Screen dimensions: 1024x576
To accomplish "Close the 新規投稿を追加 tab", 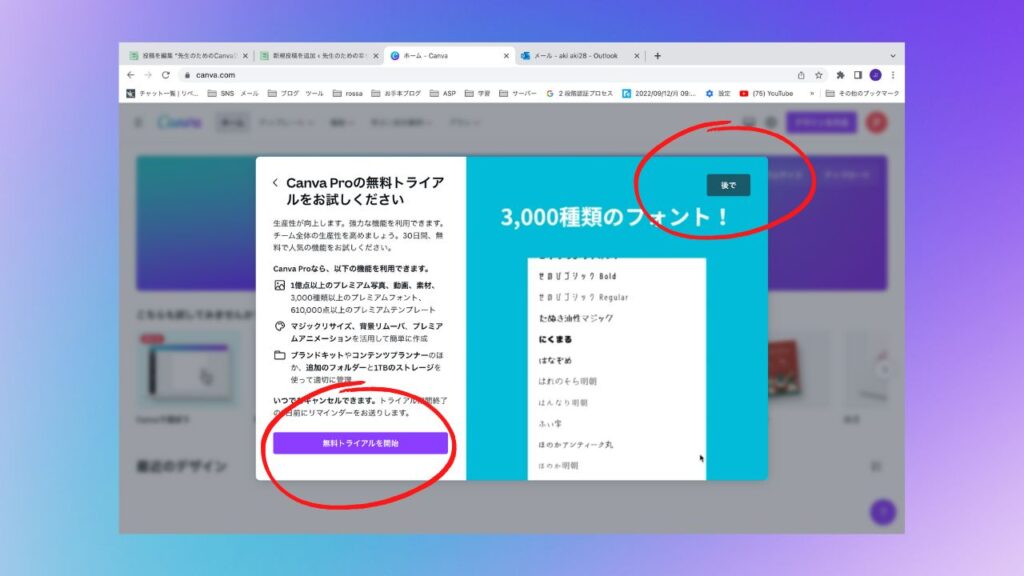I will 376,56.
